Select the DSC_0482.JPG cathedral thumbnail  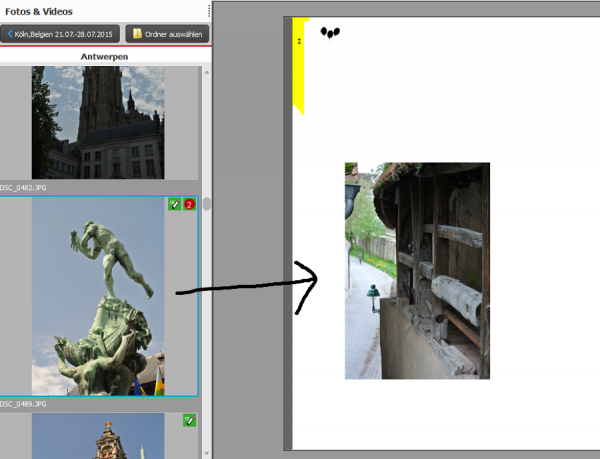[98, 122]
